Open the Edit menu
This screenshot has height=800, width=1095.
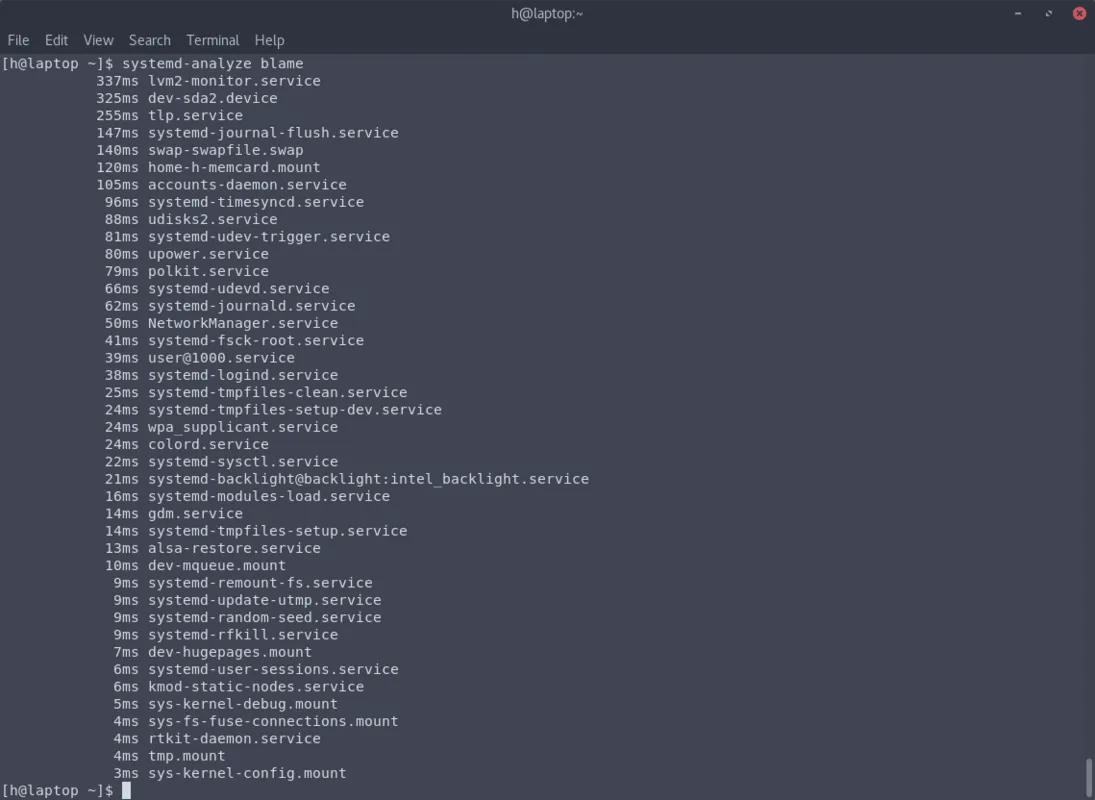click(x=57, y=40)
